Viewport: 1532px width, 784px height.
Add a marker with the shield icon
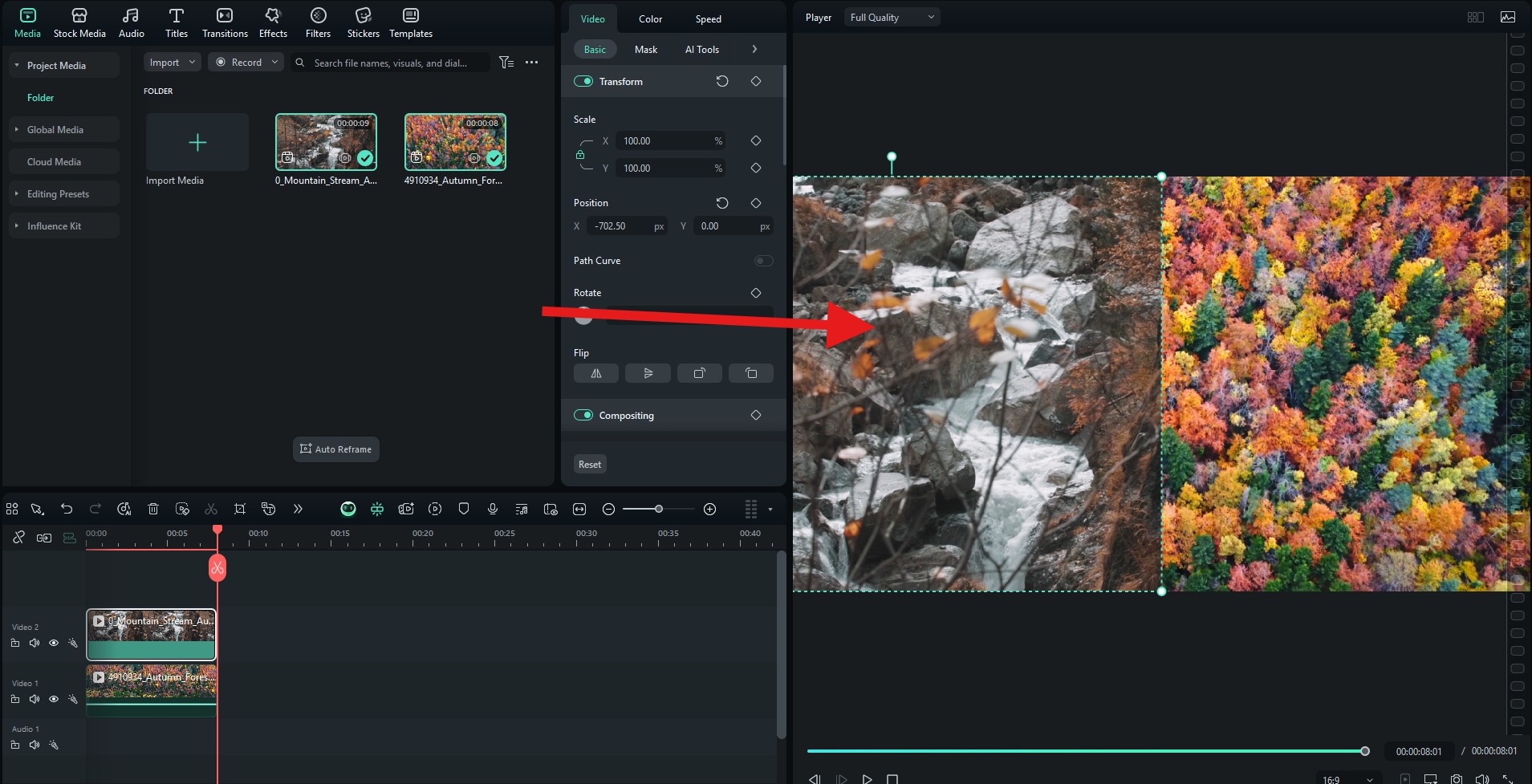pyautogui.click(x=464, y=509)
